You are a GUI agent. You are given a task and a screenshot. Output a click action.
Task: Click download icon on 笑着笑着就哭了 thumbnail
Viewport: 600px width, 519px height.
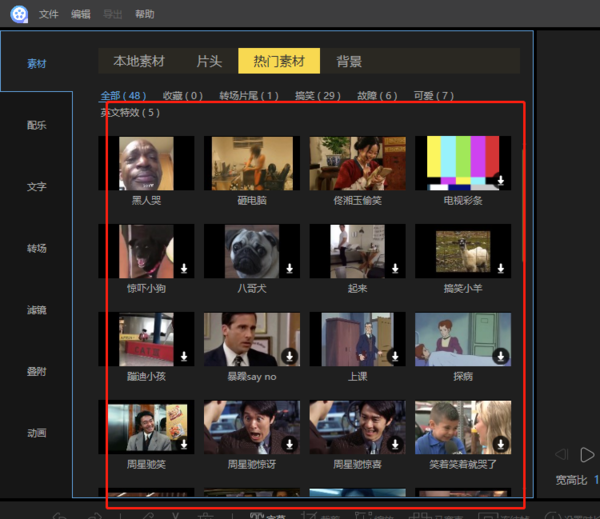click(500, 444)
